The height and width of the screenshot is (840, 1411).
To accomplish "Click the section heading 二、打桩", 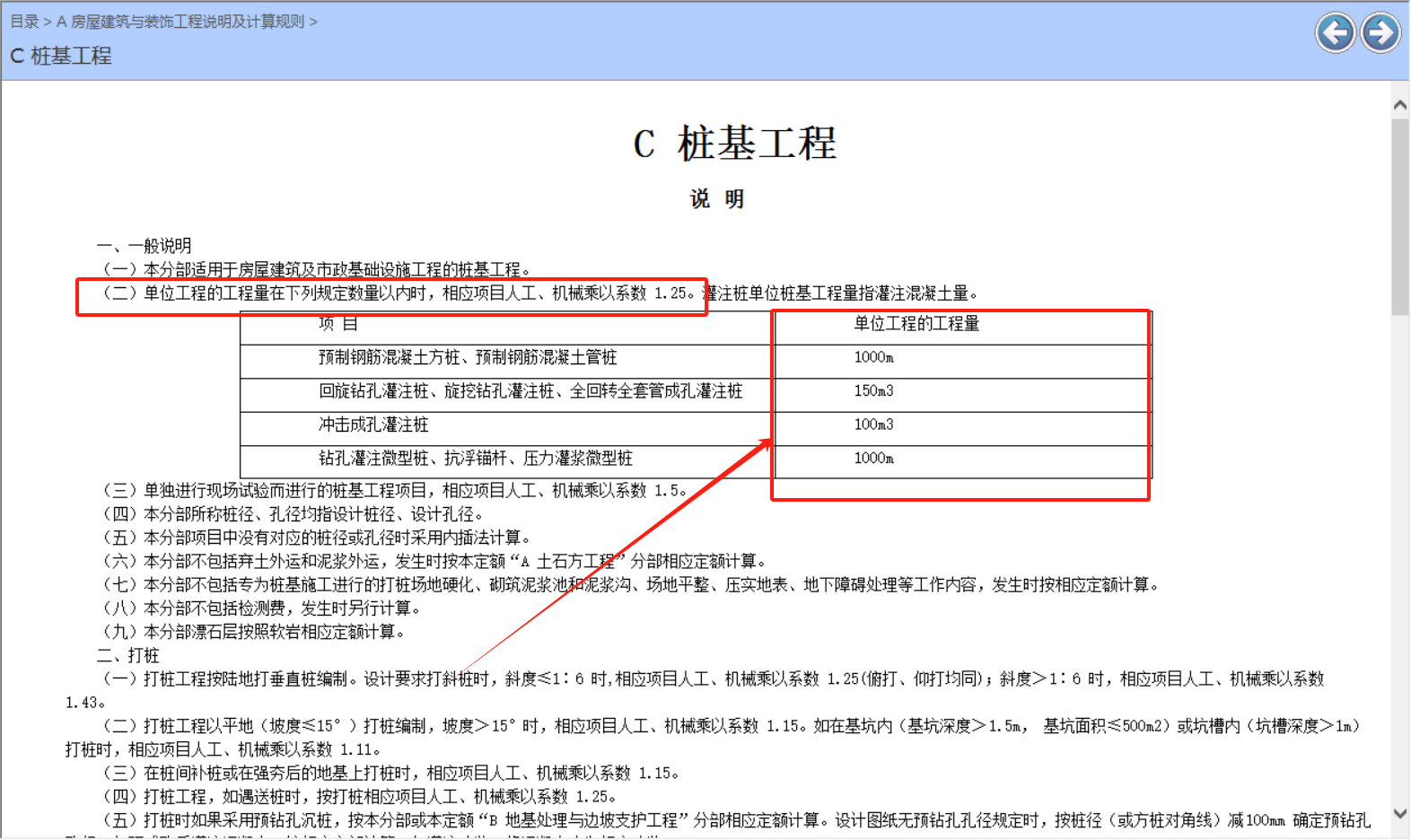I will pyautogui.click(x=127, y=656).
